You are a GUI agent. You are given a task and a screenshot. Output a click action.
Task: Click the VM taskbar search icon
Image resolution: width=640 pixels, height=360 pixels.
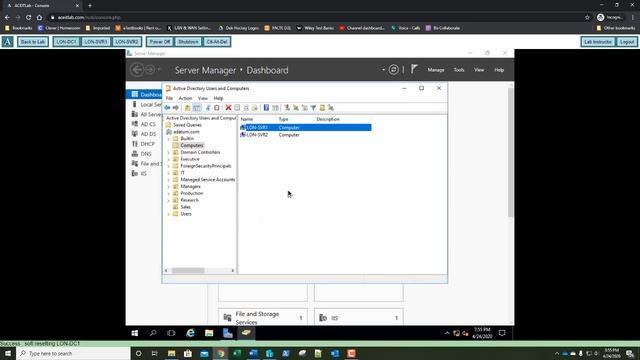tap(153, 333)
